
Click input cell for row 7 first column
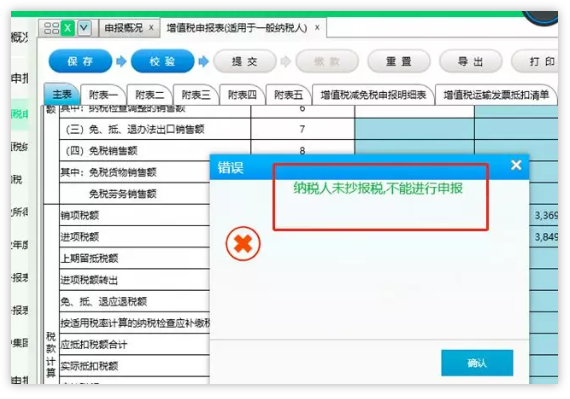[x=414, y=129]
